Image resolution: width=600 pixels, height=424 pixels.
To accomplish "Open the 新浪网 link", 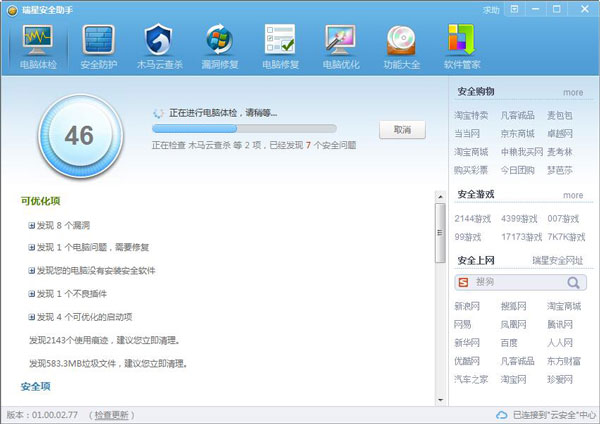I will (467, 307).
